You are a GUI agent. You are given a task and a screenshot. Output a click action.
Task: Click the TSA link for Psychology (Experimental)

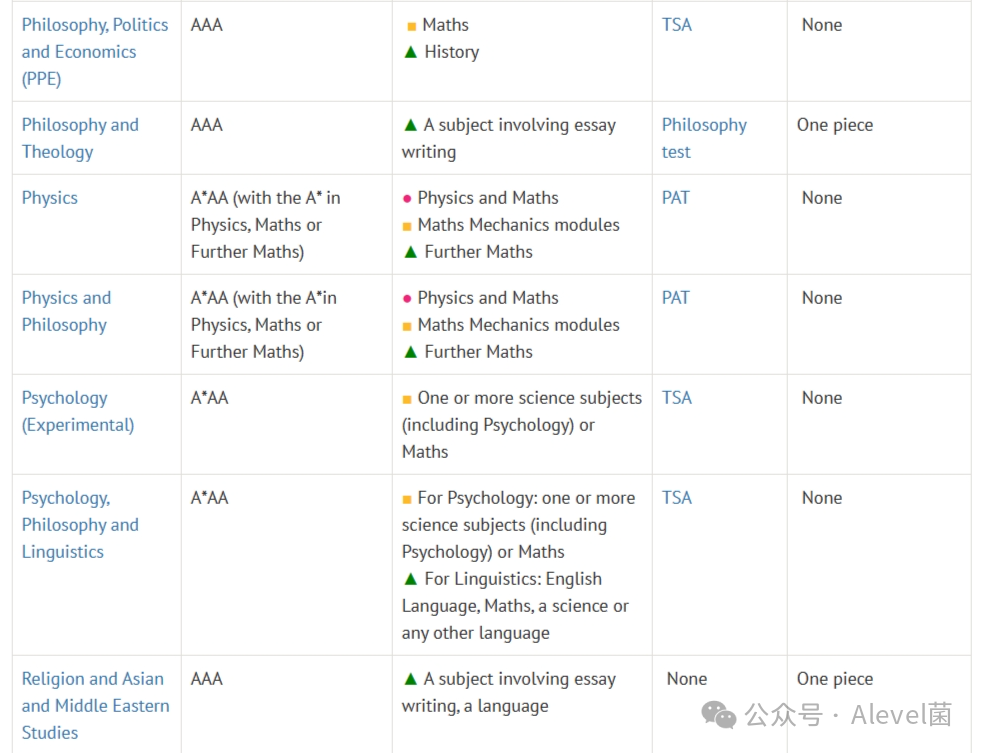click(676, 398)
